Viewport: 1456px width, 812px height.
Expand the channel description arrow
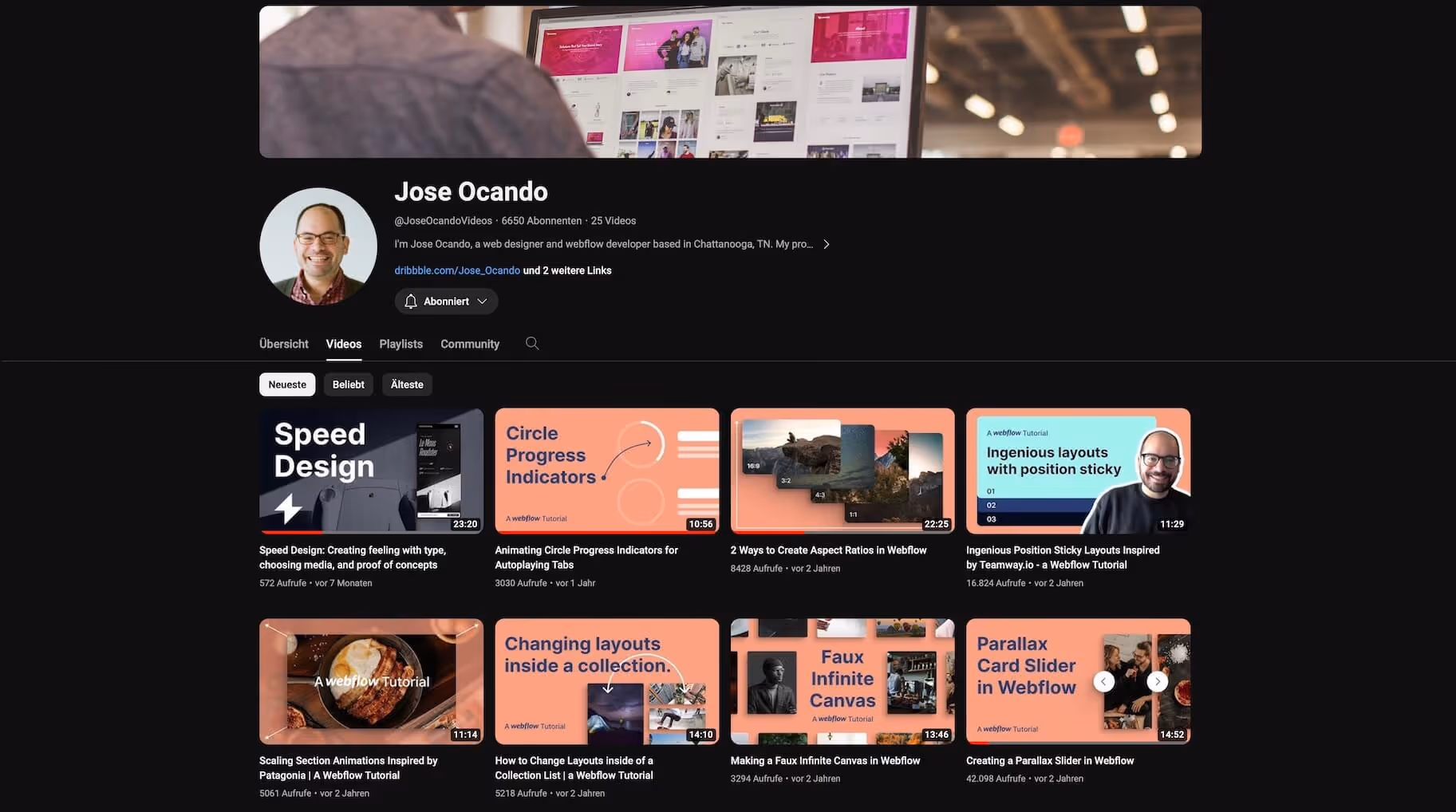coord(827,244)
